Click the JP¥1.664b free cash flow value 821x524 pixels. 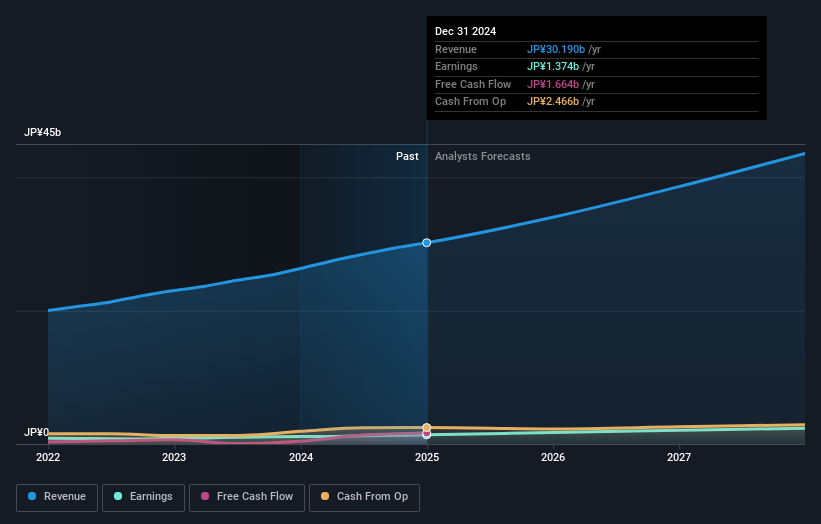pyautogui.click(x=553, y=84)
